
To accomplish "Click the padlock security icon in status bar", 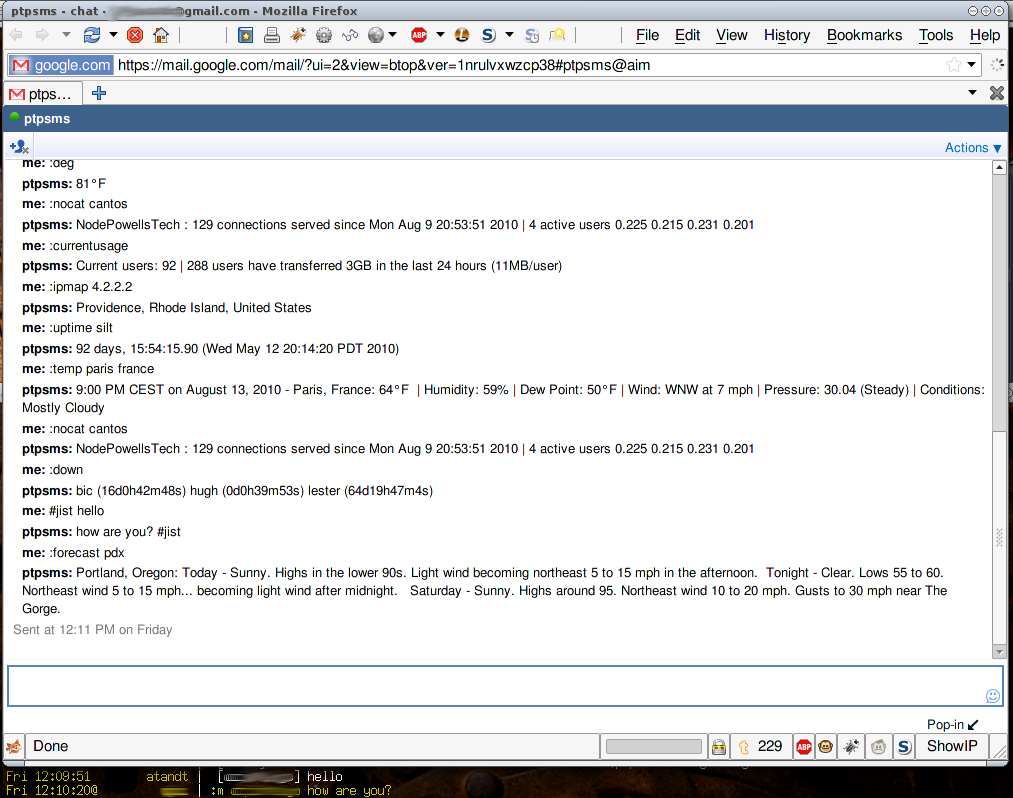I will 718,746.
